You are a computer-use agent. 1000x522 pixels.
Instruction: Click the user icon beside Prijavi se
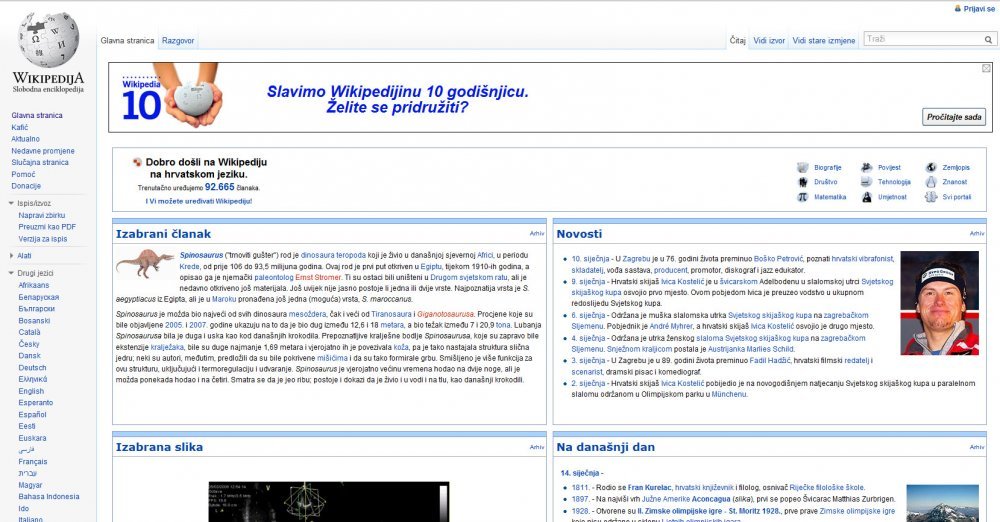(957, 8)
